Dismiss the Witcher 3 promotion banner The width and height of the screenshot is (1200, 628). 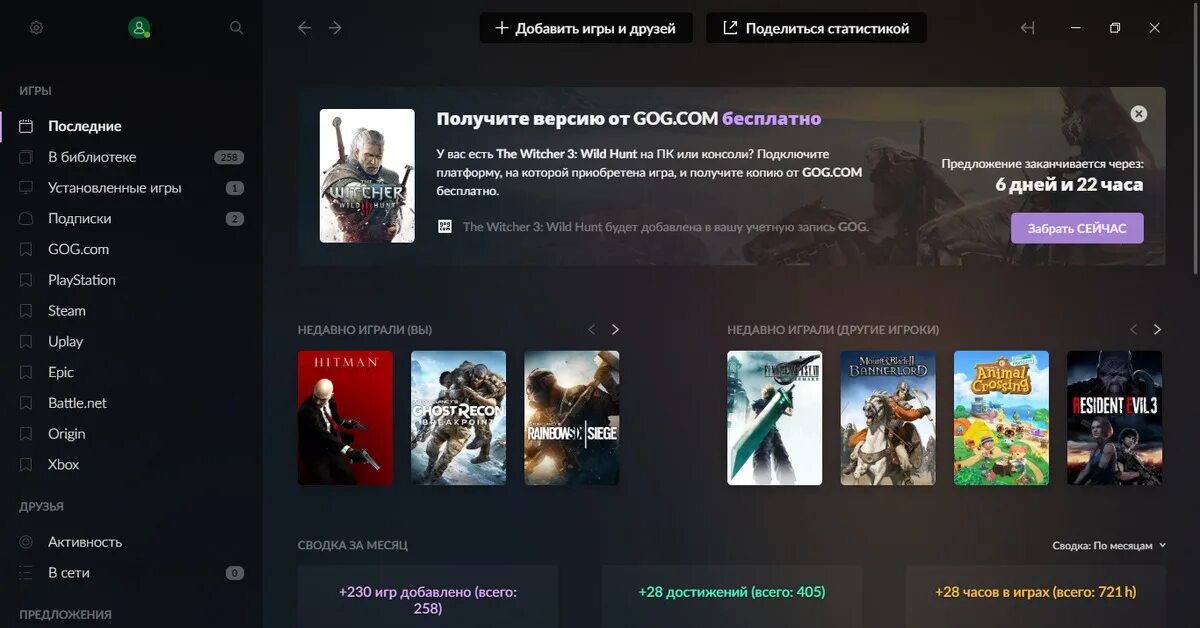1138,114
